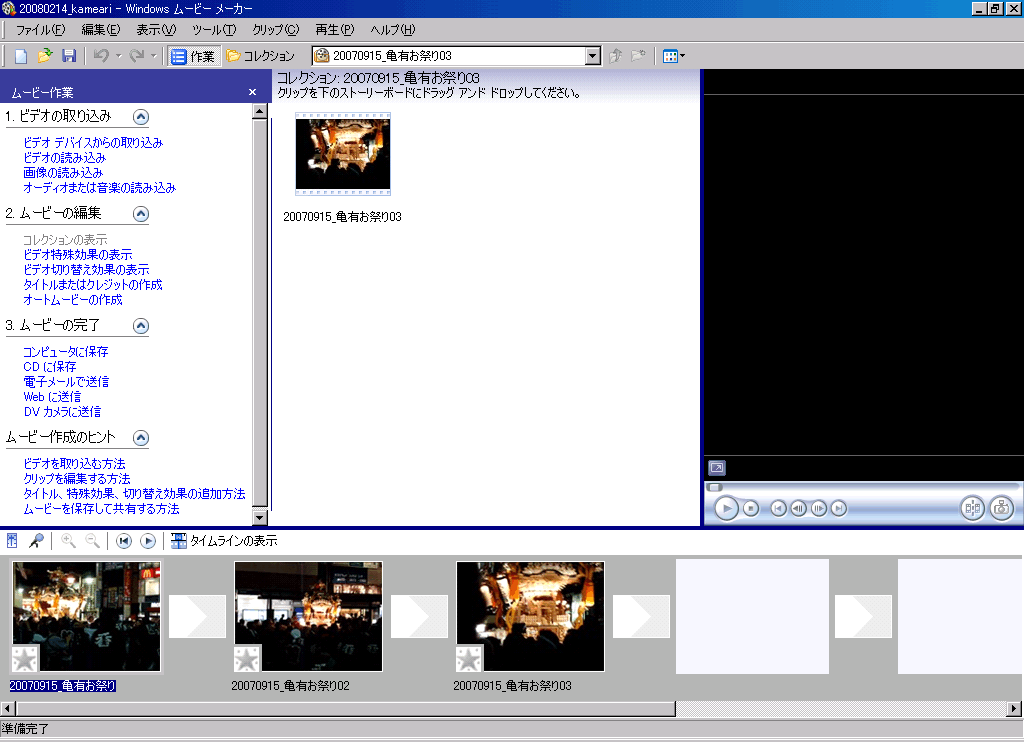
Task: Click the コンピュータに保存 link
Action: tap(65, 352)
